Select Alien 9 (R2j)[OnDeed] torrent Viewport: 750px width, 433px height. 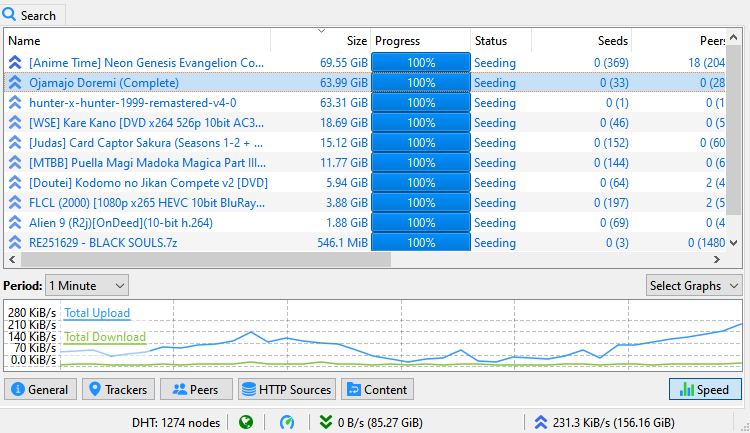(x=121, y=223)
